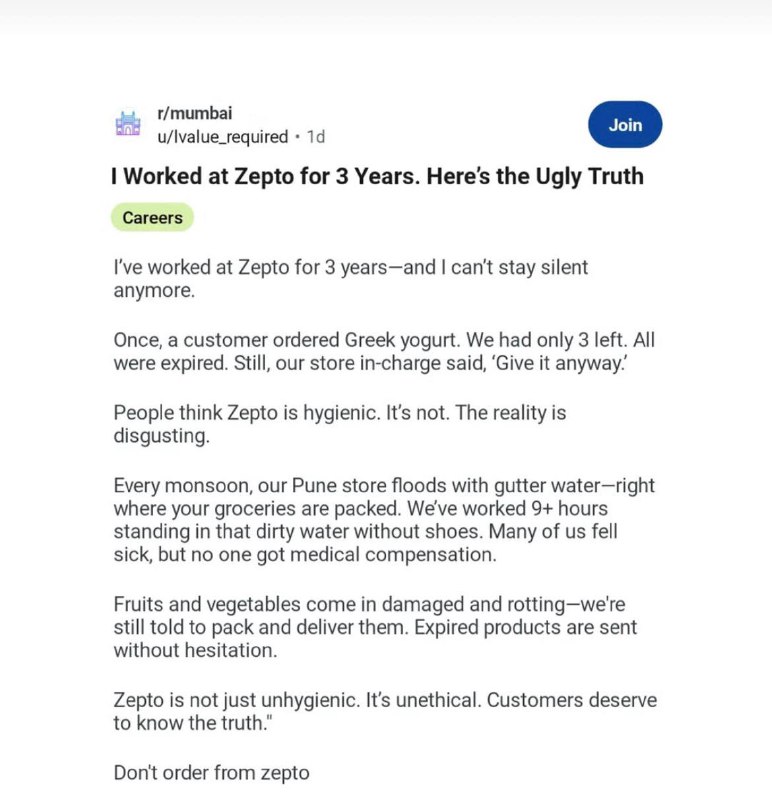Click the 1d post timestamp

coord(315,137)
